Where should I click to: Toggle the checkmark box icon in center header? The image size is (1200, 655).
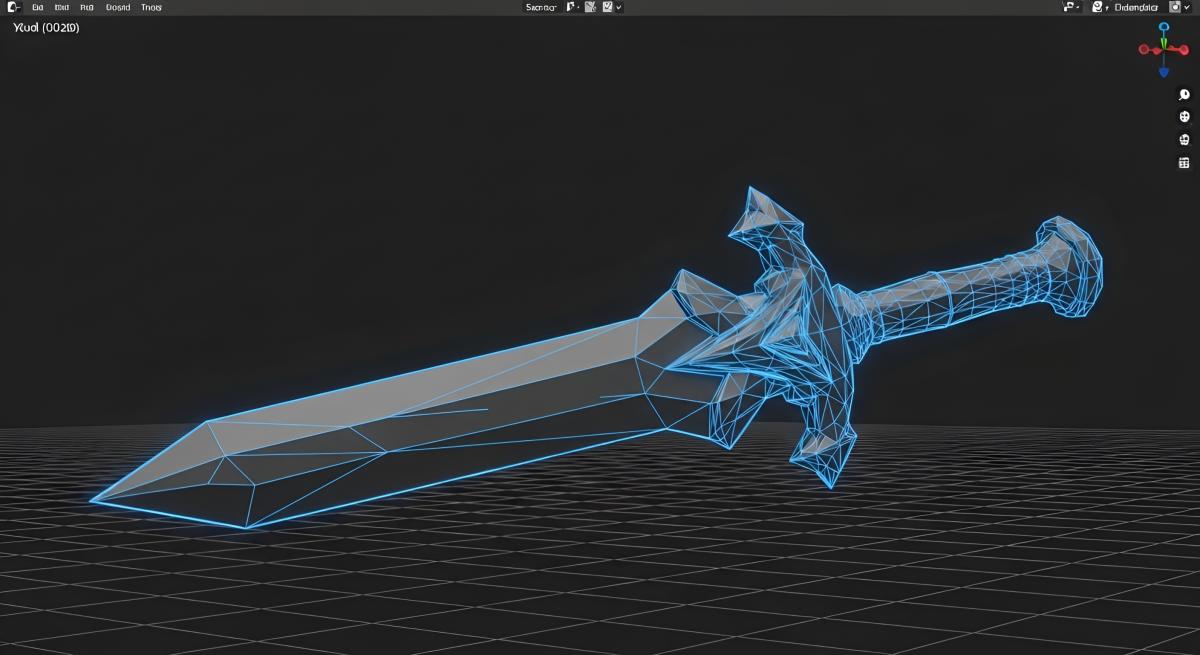coord(606,7)
